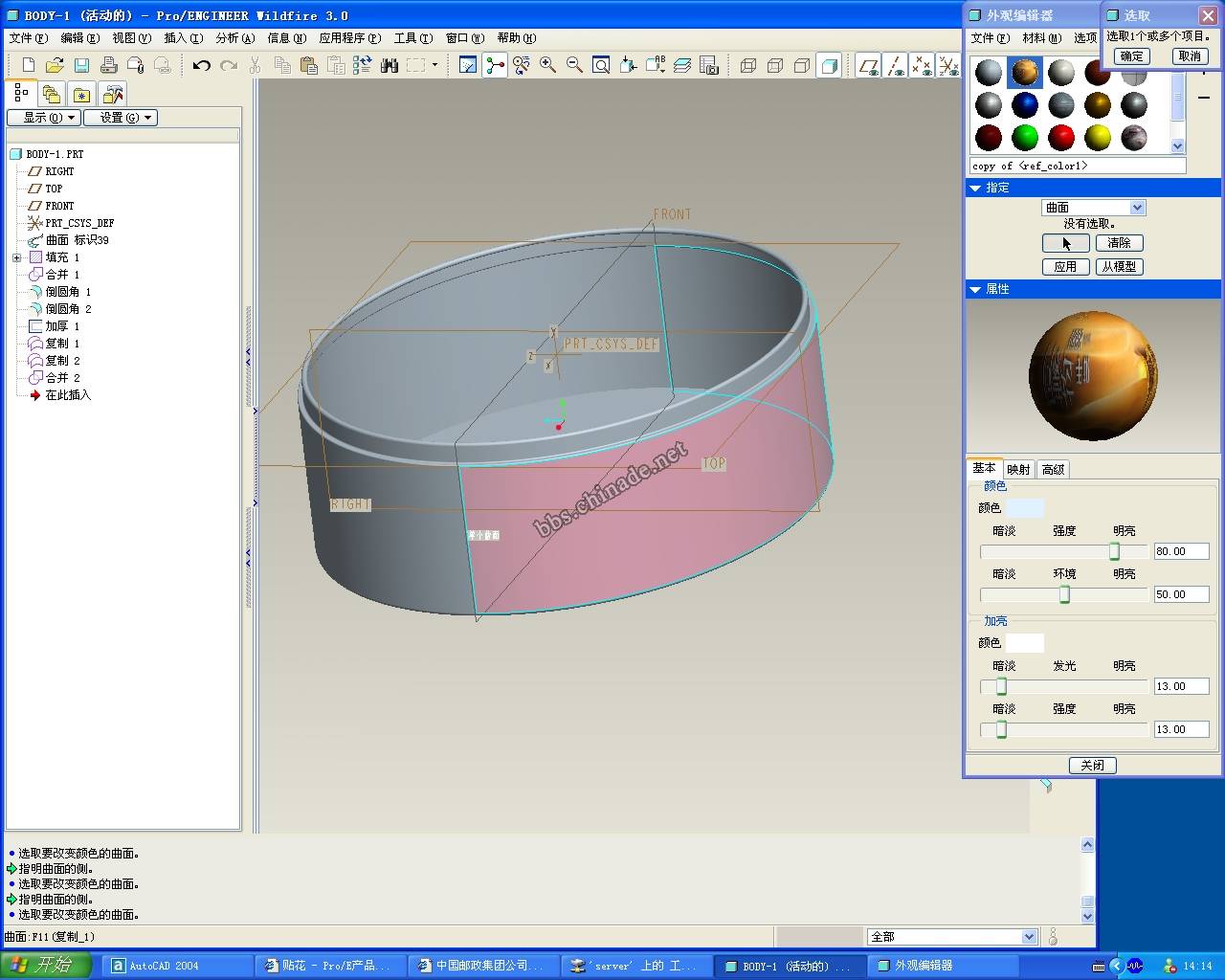Screen dimensions: 1225x980
Task: Click the Zoom Out magnifier icon
Action: [x=574, y=65]
